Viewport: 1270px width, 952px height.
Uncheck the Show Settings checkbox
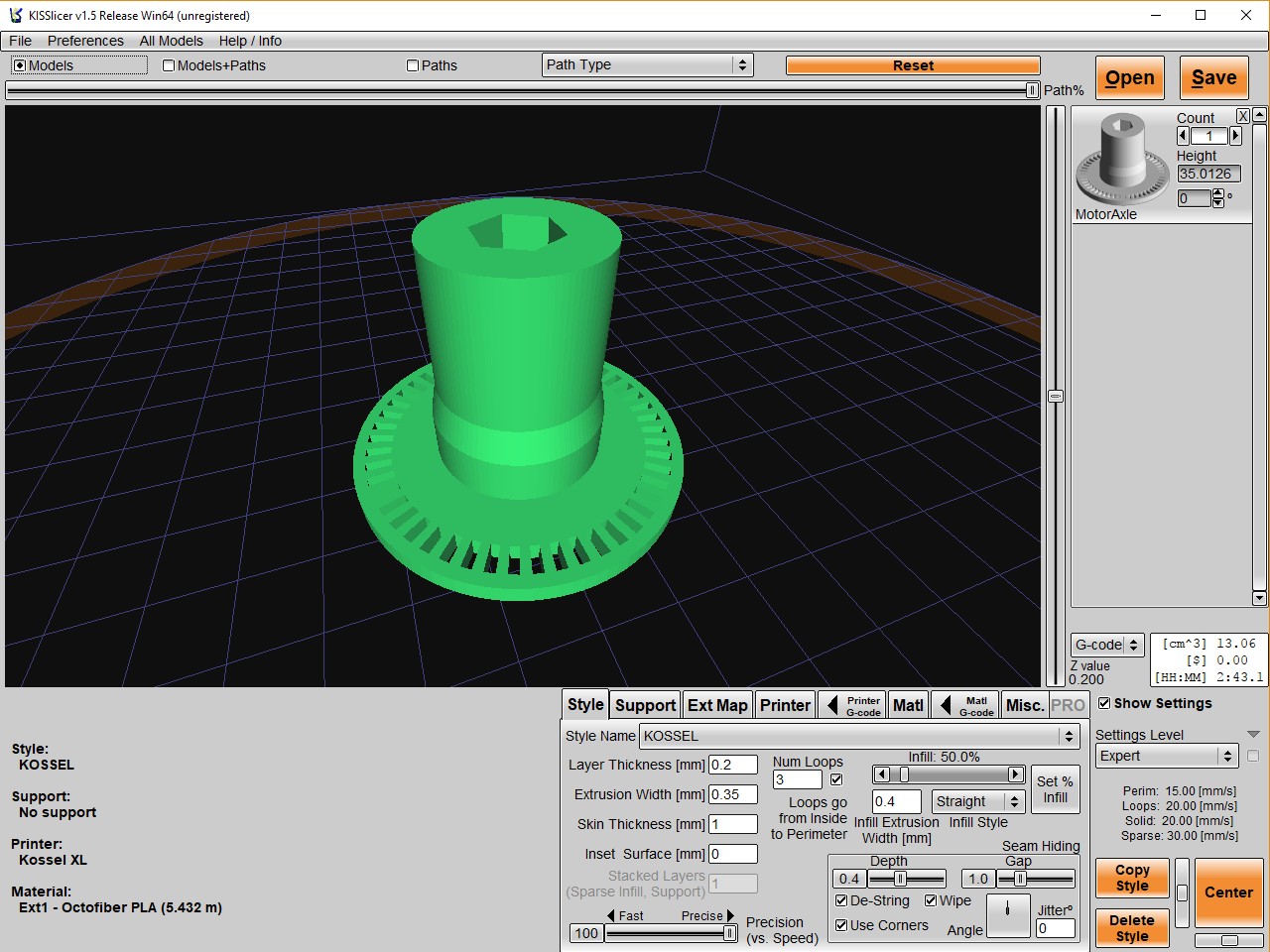[1104, 703]
